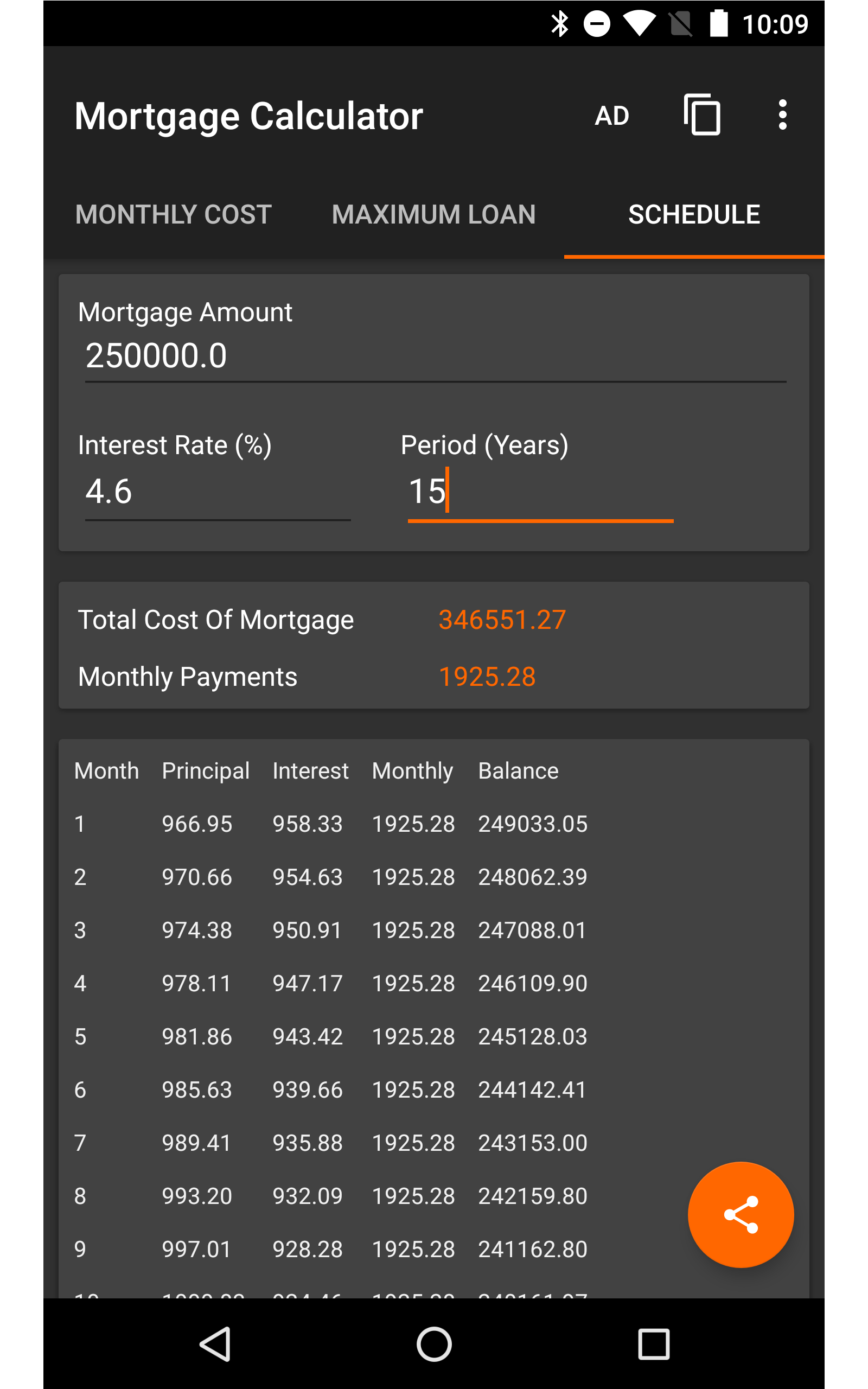The width and height of the screenshot is (868, 1389).
Task: Tap the Wi-Fi icon in status bar
Action: [x=639, y=23]
